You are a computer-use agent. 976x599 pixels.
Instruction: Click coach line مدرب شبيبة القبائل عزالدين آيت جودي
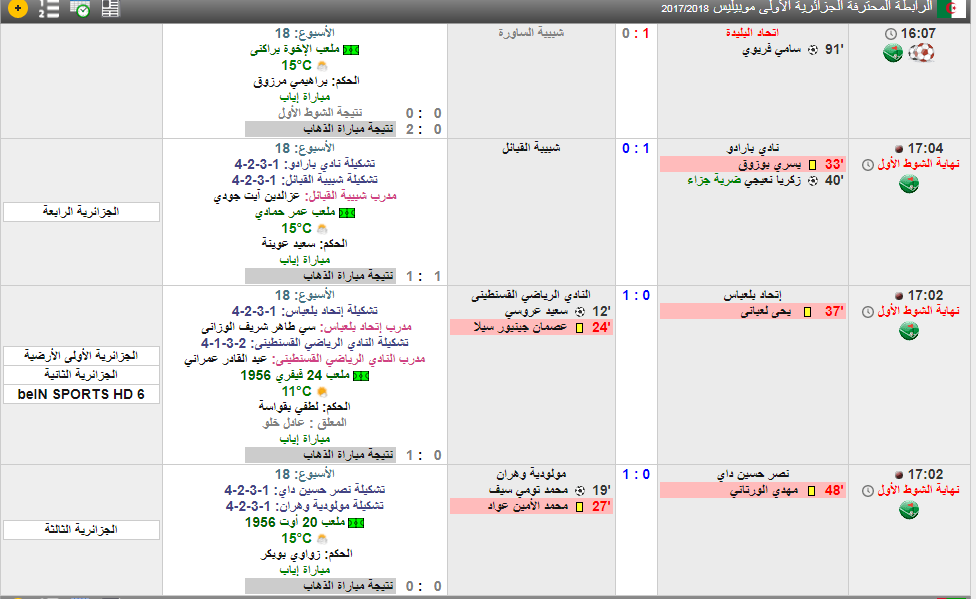[305, 196]
